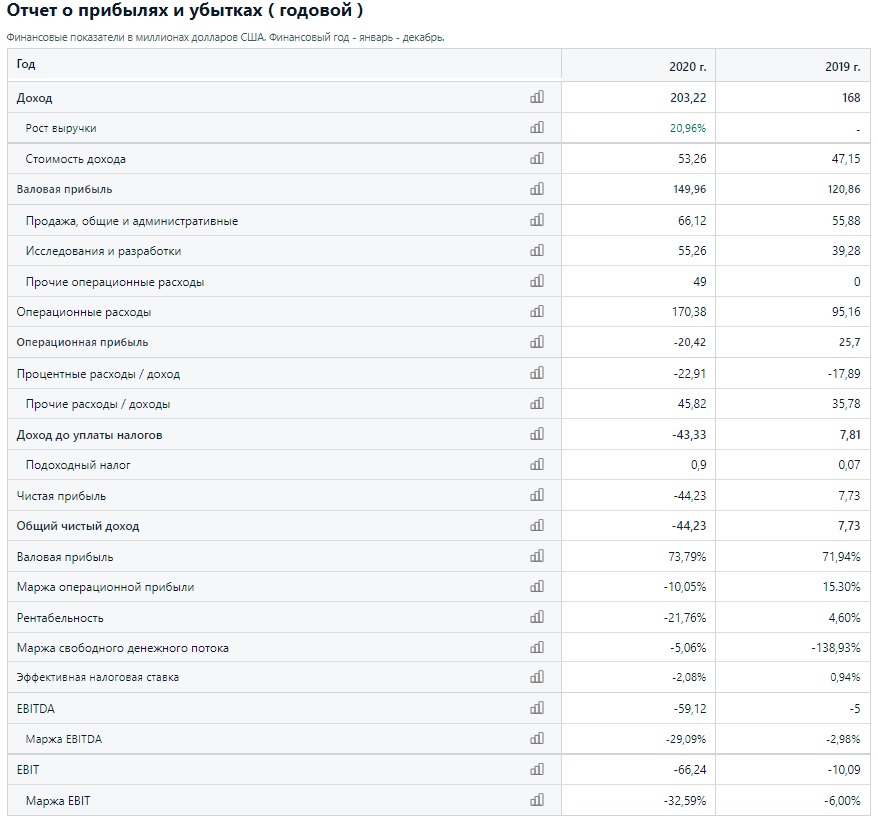Select -43,33 pre-tax income value
Viewport: 878px width, 825px height.
[689, 435]
